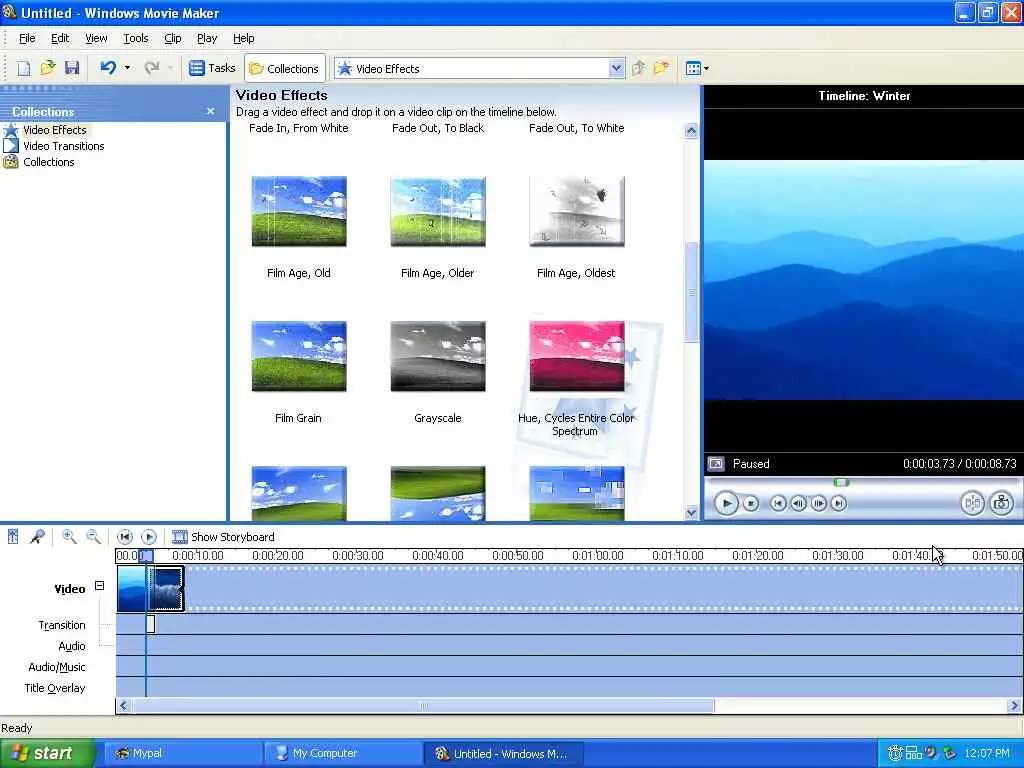Viewport: 1024px width, 768px height.
Task: Click the monitor Forward button
Action: (x=839, y=504)
